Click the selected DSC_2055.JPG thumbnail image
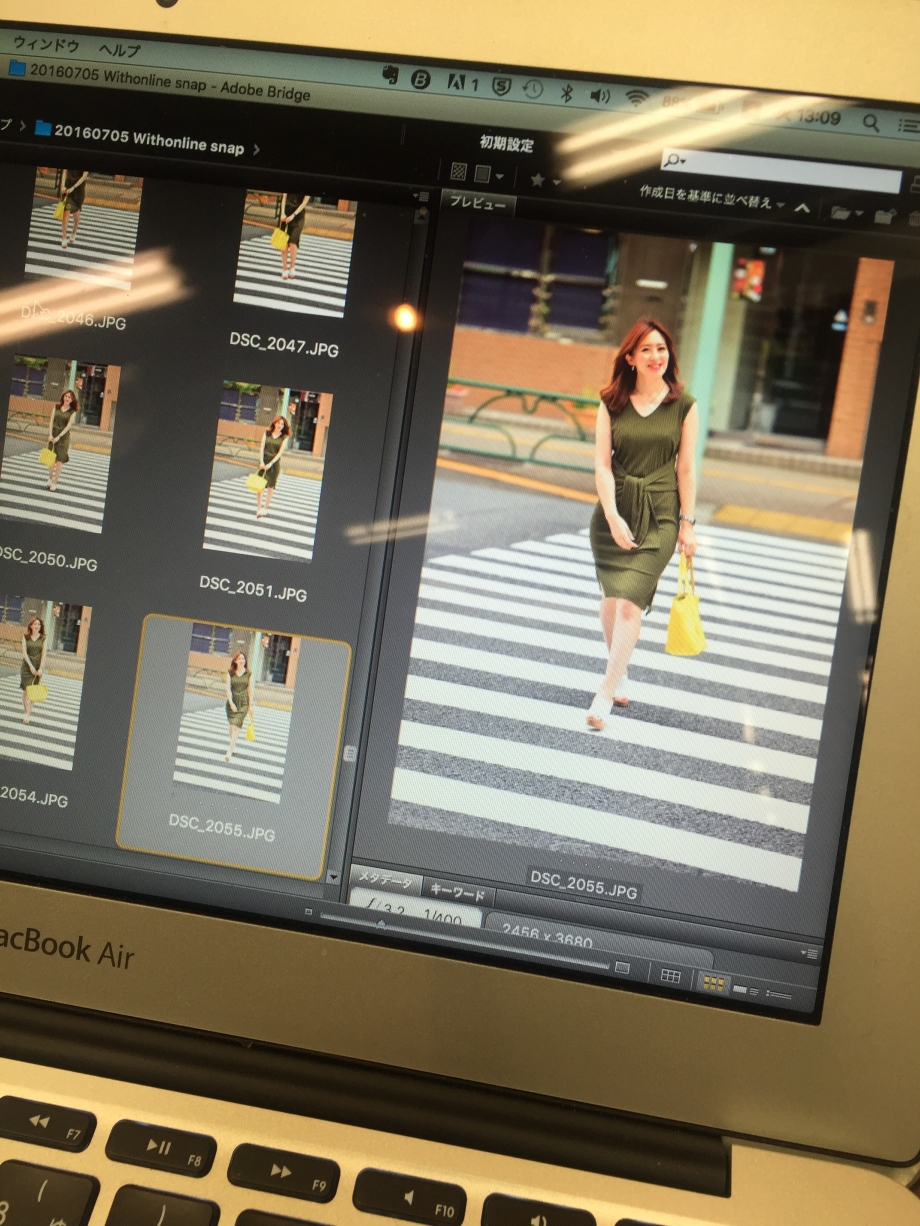 coord(233,713)
